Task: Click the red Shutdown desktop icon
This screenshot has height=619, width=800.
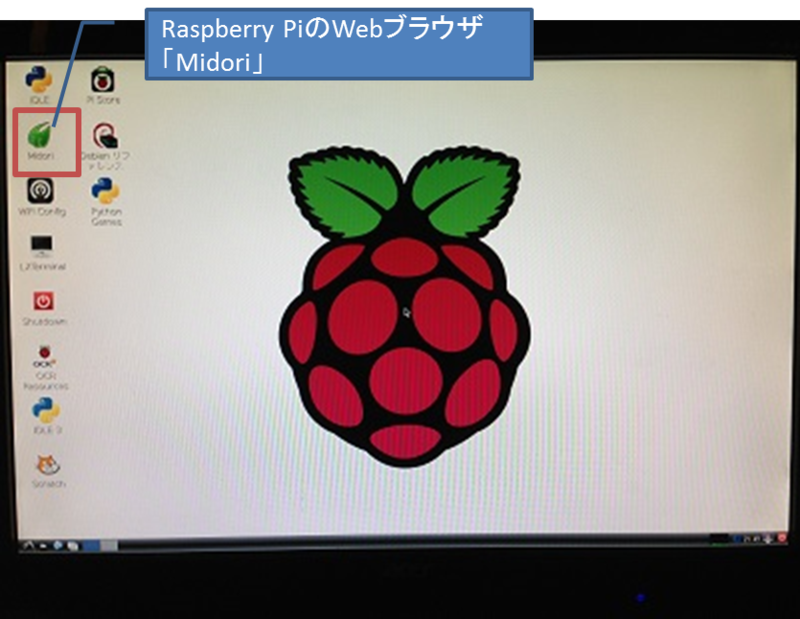Action: (44, 308)
